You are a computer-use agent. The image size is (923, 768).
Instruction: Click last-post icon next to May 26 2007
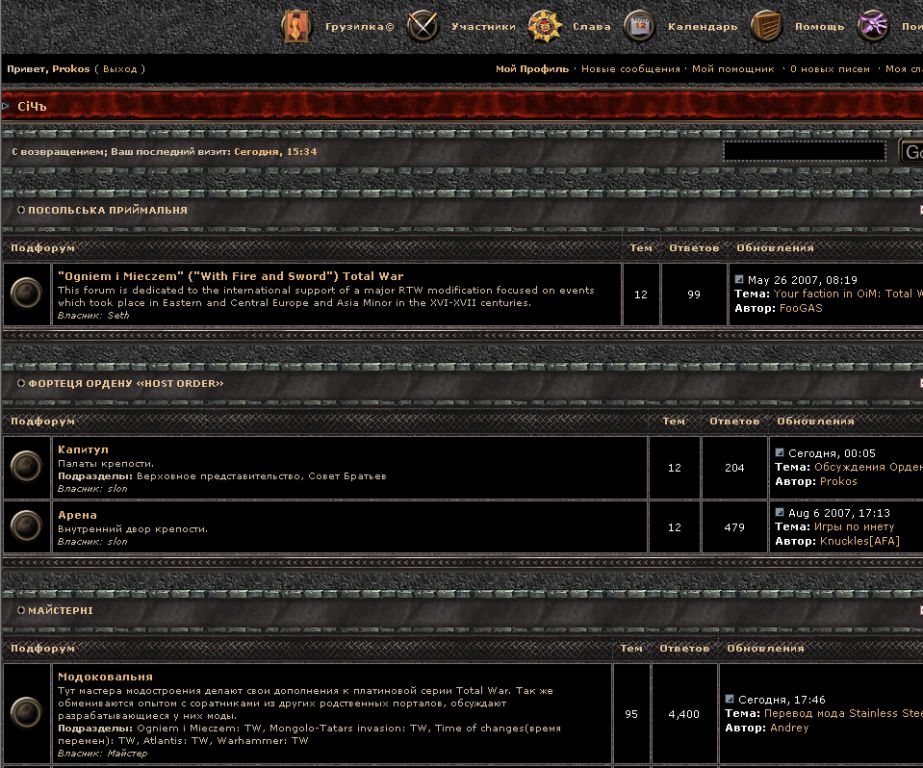click(740, 280)
